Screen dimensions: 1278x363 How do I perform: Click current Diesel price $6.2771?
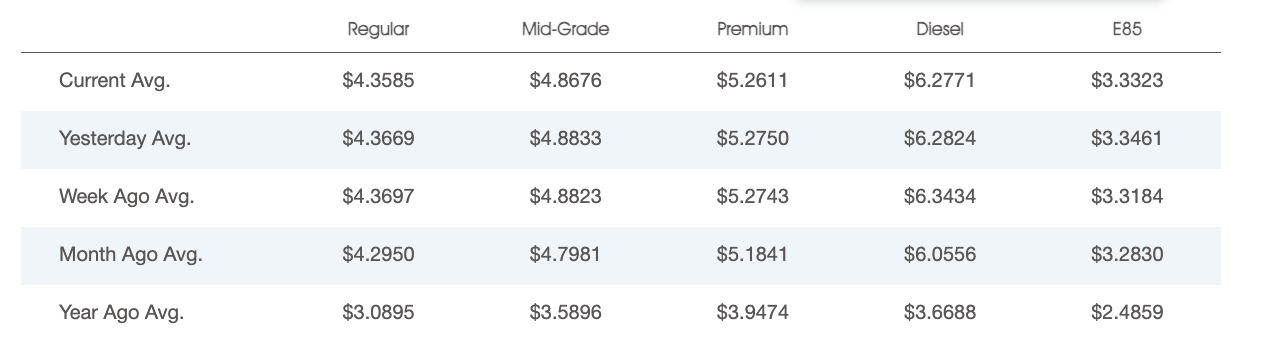point(939,81)
